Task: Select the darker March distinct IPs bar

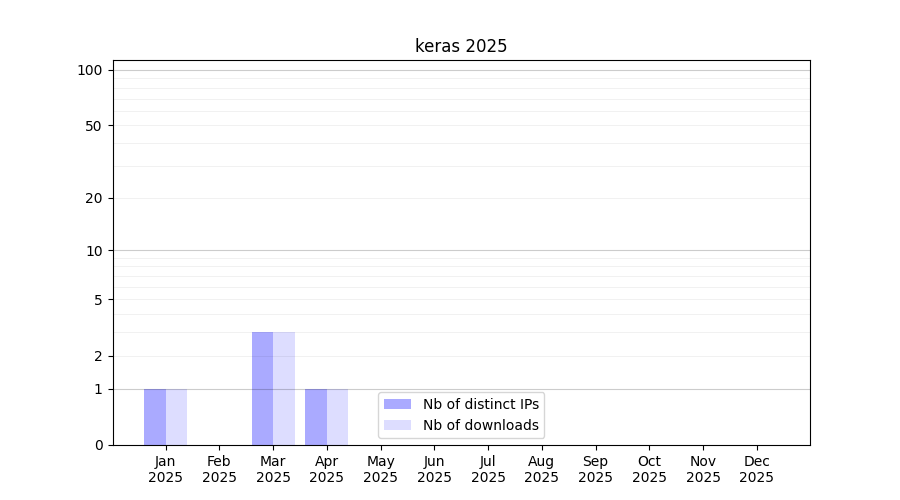Action: [x=262, y=388]
